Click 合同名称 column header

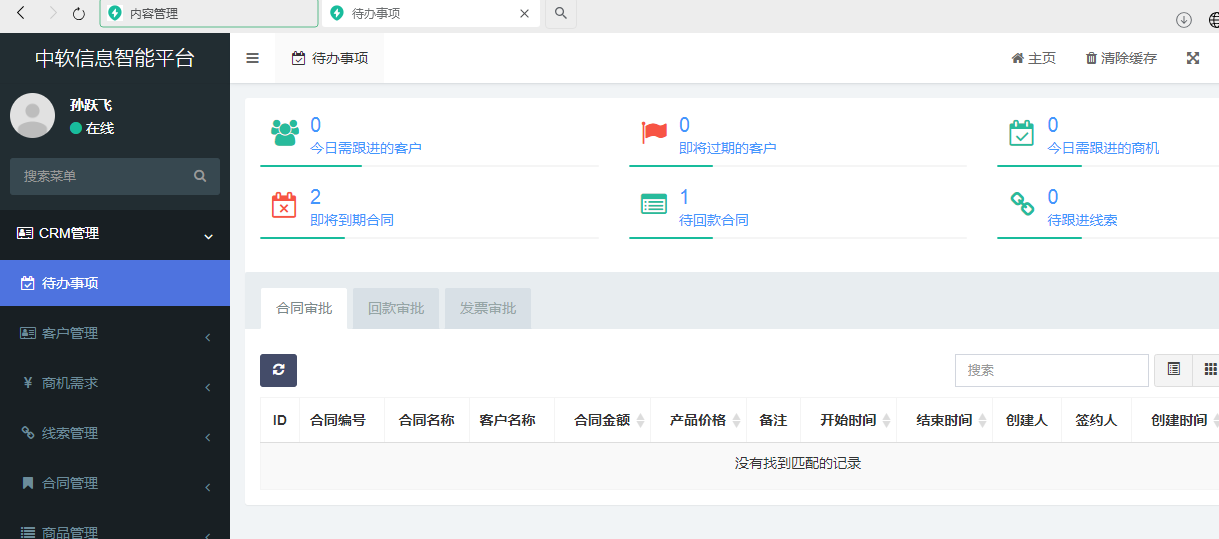coord(427,420)
